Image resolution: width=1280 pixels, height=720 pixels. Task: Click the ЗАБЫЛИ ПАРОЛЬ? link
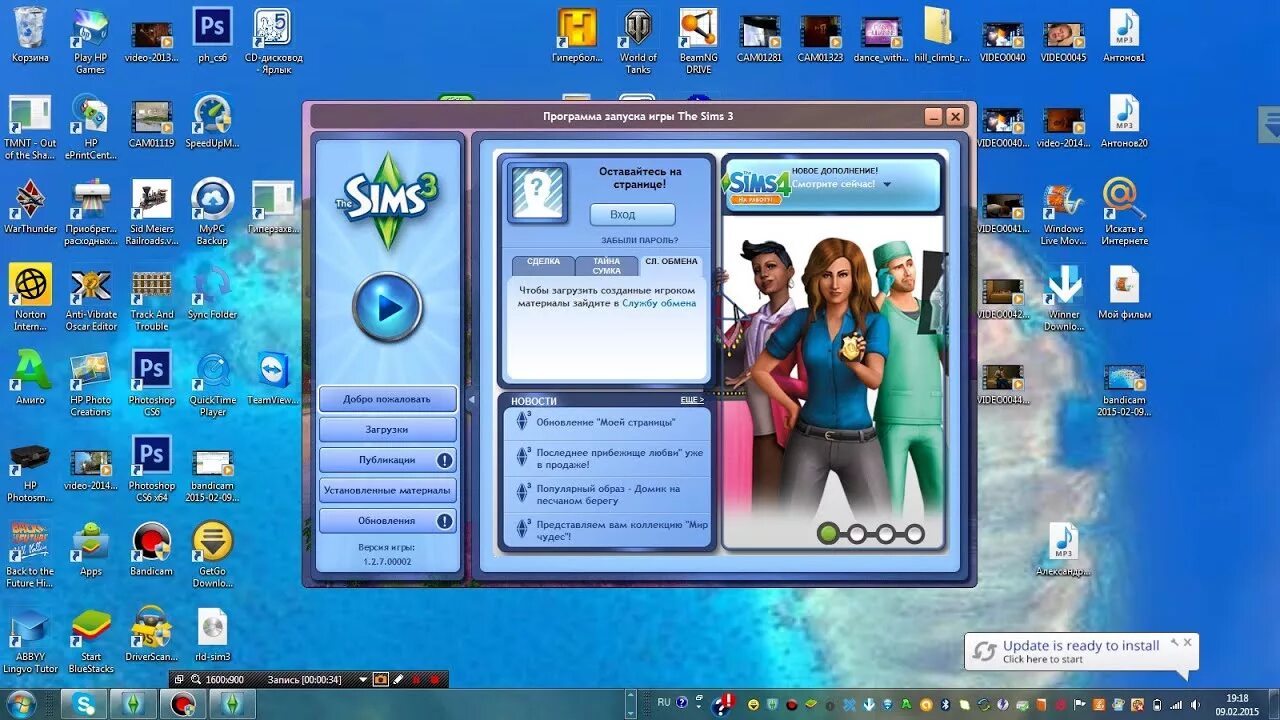(x=639, y=240)
